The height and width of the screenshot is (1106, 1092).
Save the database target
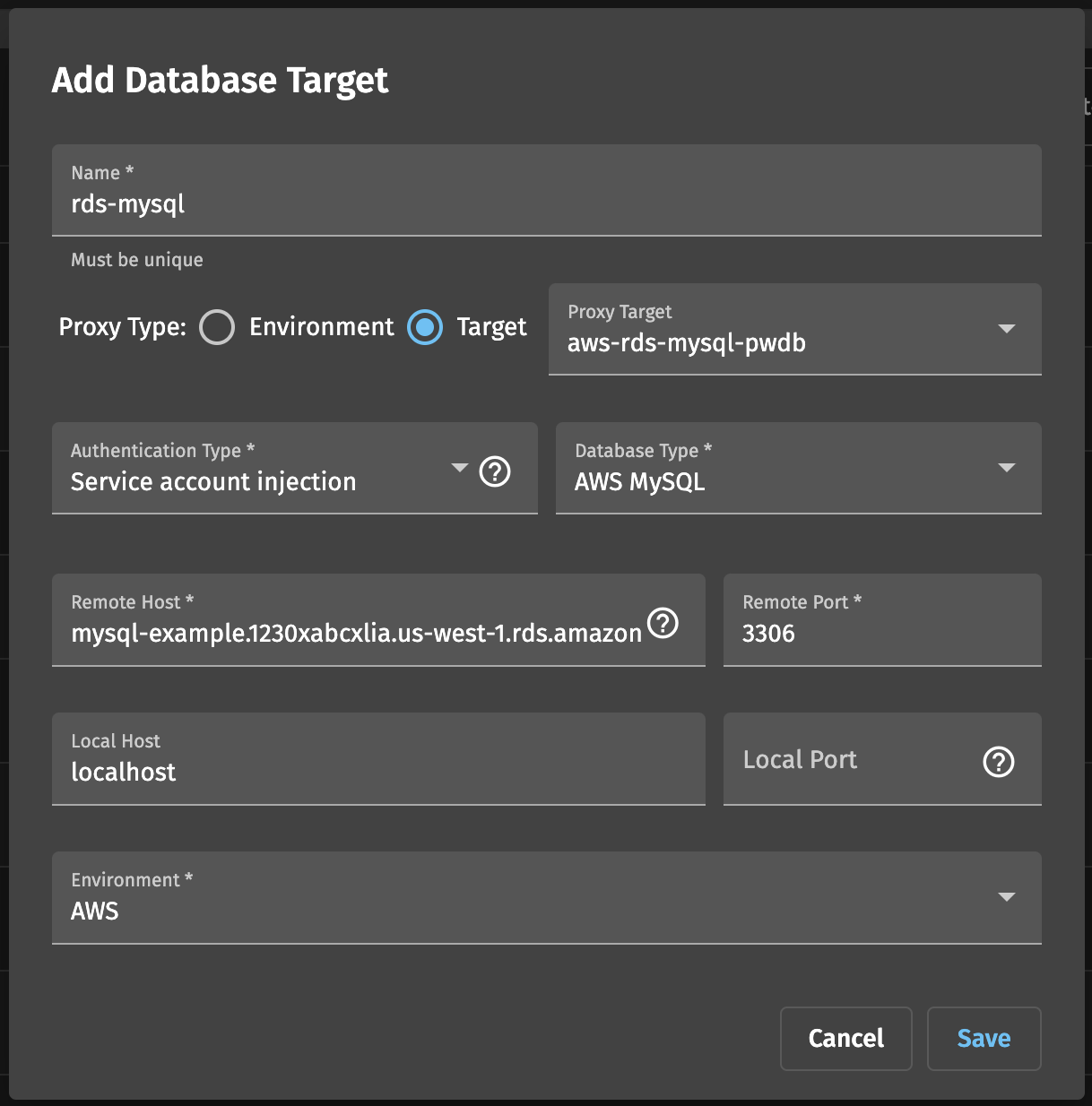(x=984, y=1038)
